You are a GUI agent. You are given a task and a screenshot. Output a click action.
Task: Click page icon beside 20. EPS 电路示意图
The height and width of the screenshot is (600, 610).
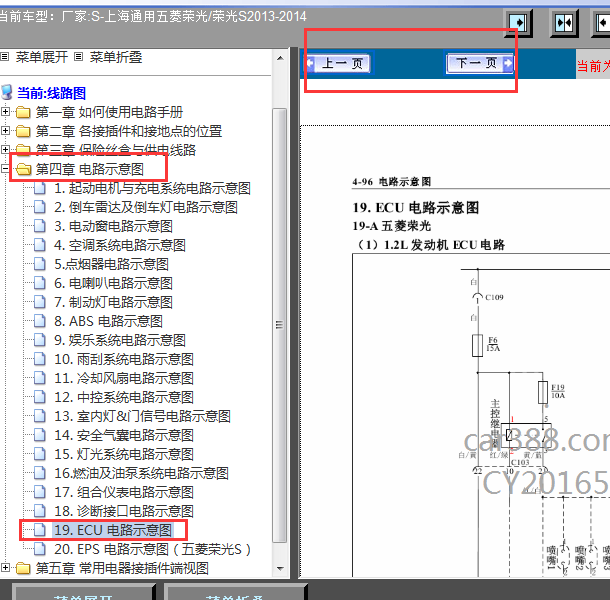(x=40, y=549)
